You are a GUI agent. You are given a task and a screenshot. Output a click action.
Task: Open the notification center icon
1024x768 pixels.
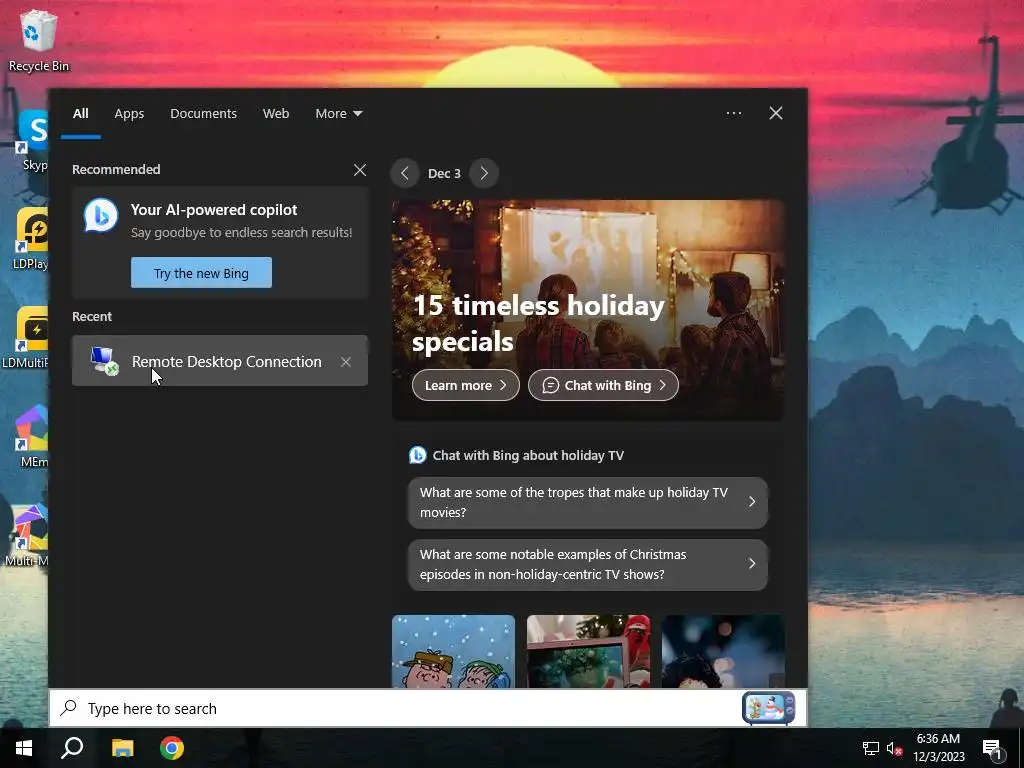(x=992, y=750)
